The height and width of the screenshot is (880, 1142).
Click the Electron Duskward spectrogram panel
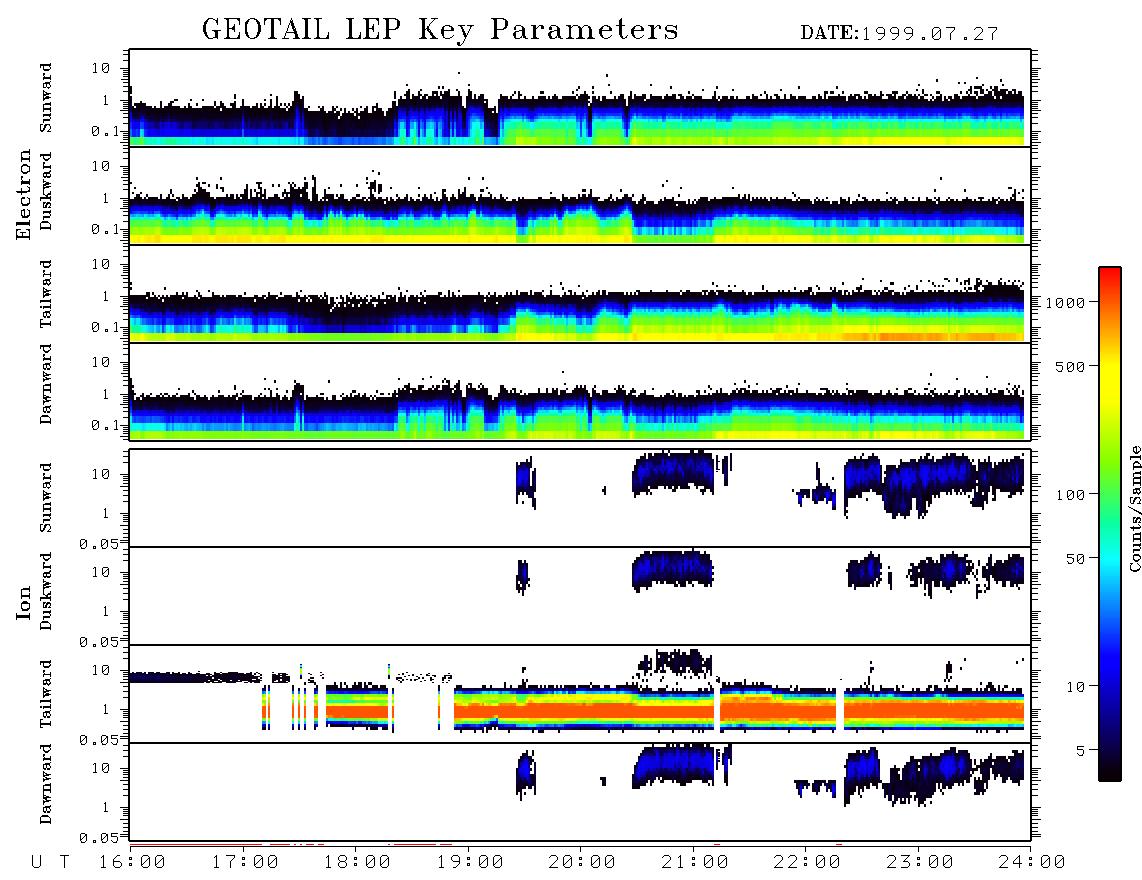coord(580,195)
